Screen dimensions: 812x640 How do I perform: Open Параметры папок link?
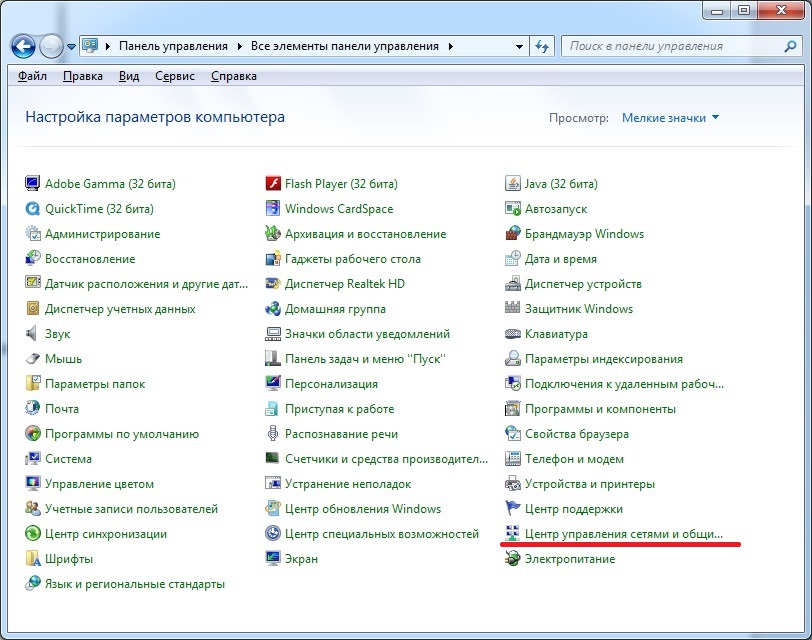coord(95,384)
